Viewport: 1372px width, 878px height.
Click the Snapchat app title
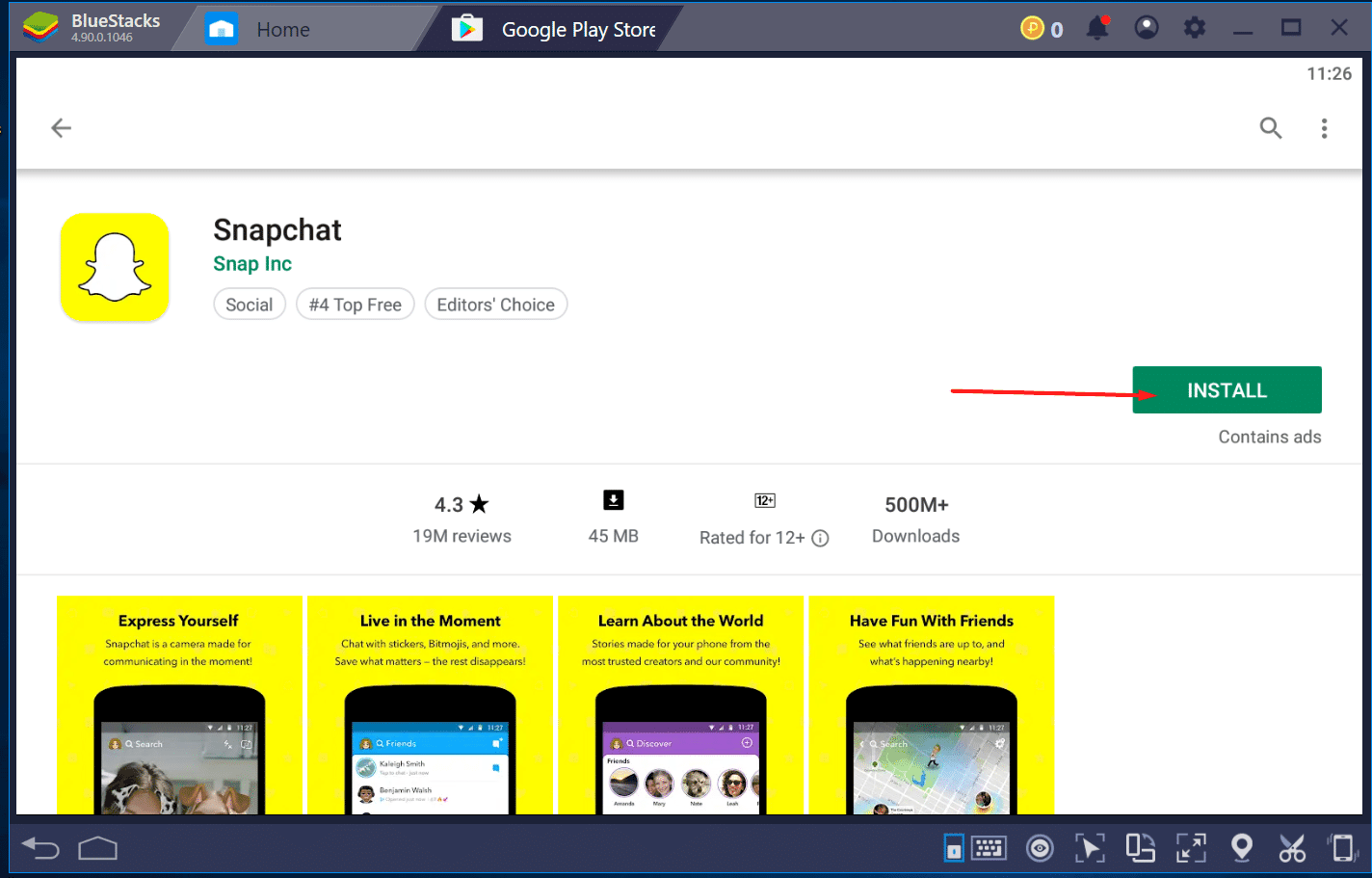click(x=277, y=230)
